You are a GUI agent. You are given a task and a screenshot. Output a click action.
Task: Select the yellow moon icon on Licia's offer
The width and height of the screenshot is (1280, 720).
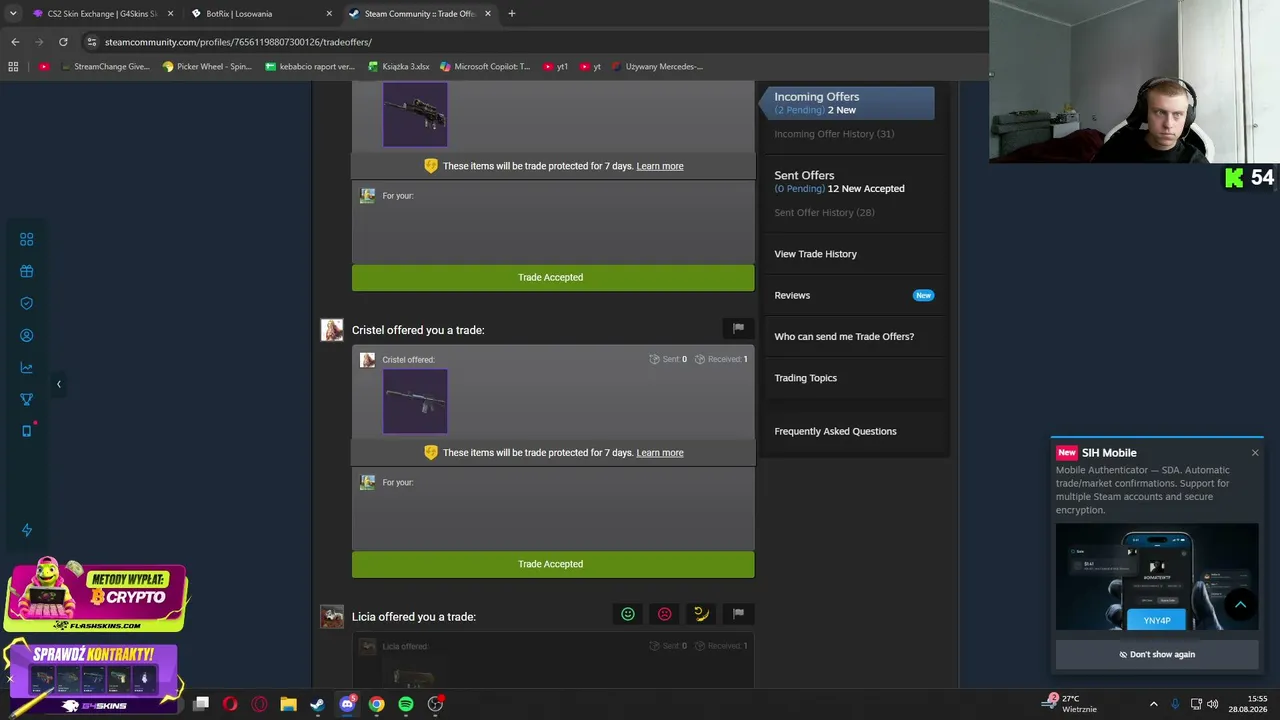point(701,614)
